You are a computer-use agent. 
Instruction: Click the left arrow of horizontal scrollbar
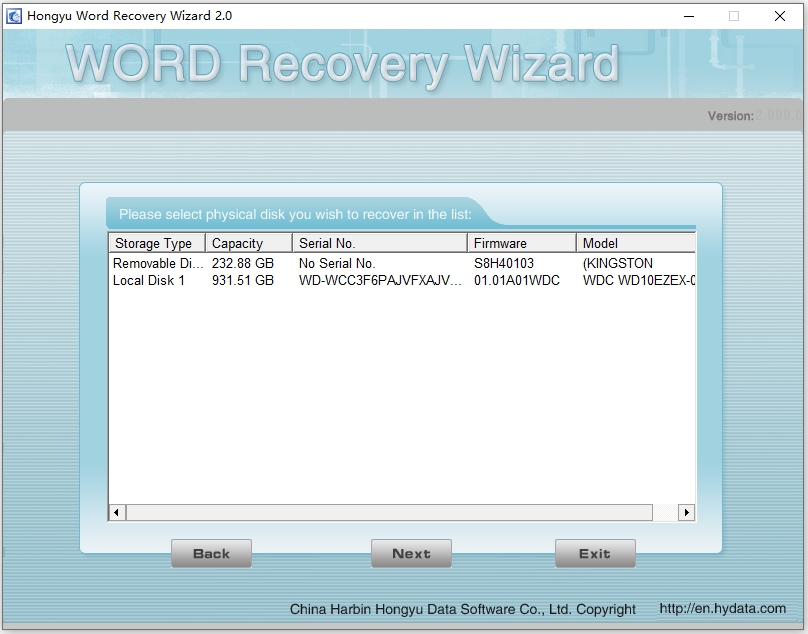[x=116, y=511]
